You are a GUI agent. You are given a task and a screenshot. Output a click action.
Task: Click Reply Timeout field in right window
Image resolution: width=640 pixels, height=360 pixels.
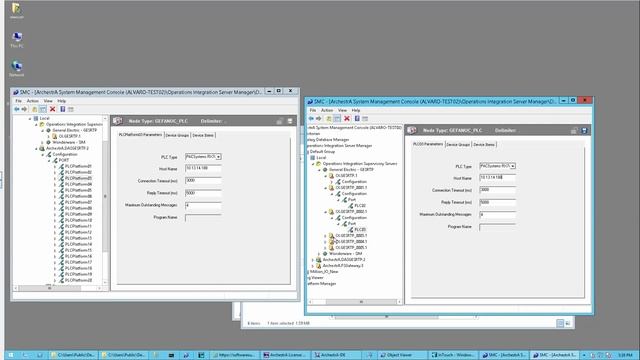[497, 202]
